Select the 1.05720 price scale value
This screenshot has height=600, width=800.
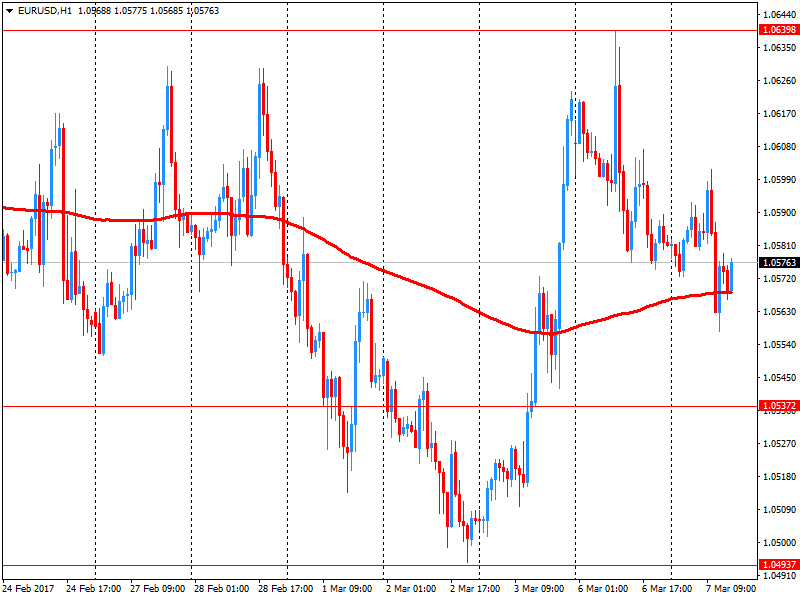click(779, 278)
